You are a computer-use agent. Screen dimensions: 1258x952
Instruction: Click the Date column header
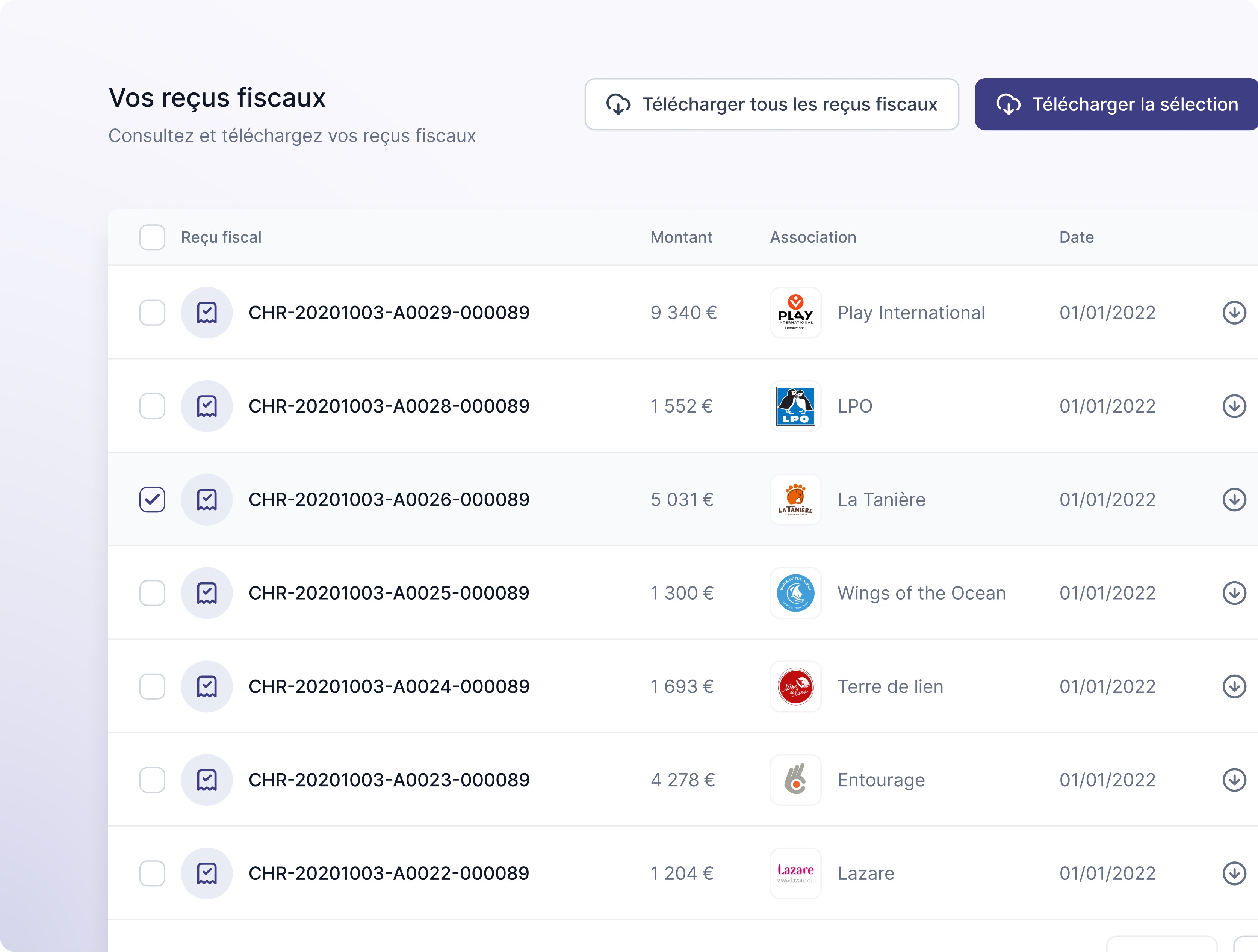(1076, 237)
